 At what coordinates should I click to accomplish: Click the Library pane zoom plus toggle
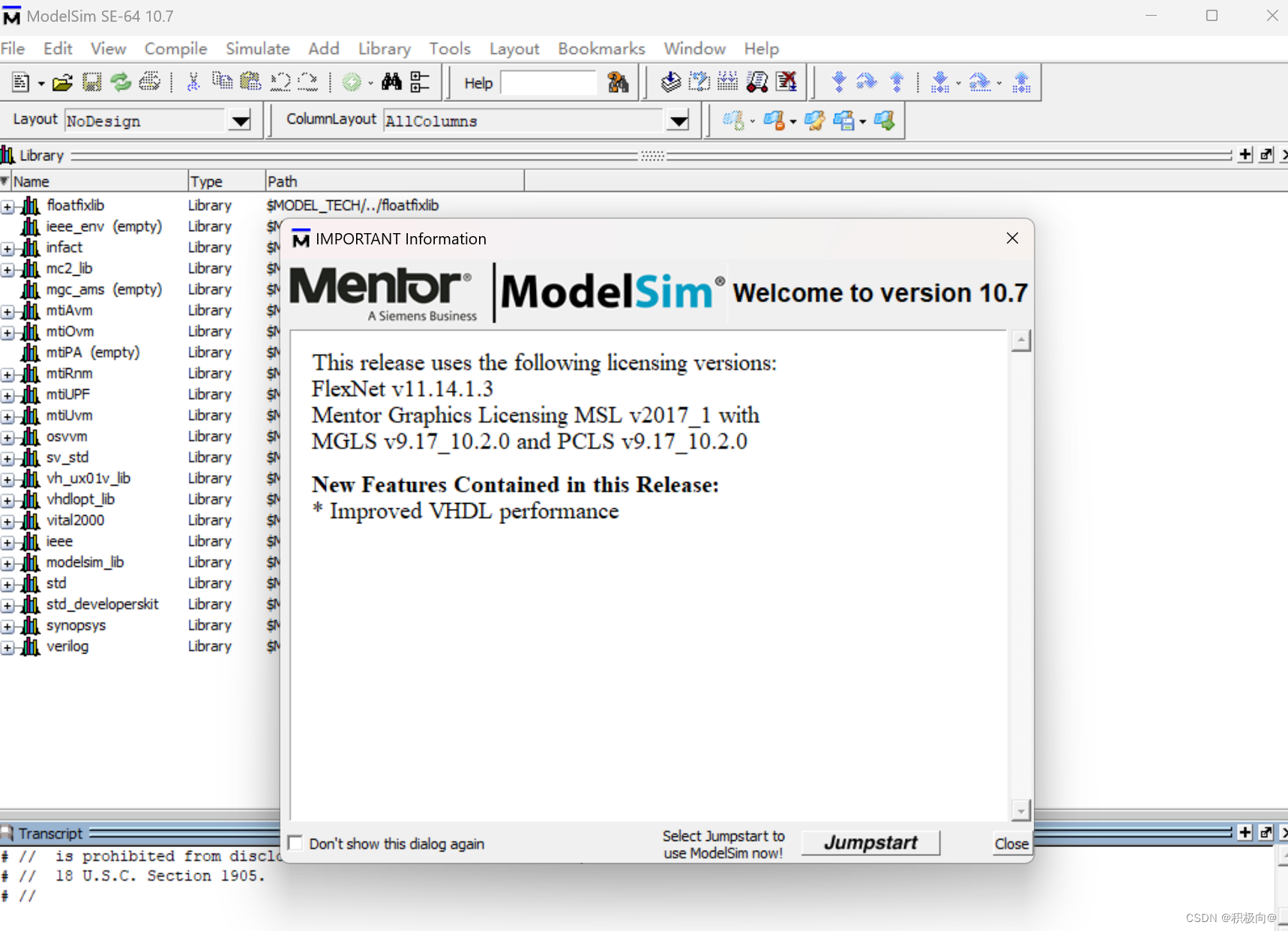[x=1245, y=154]
